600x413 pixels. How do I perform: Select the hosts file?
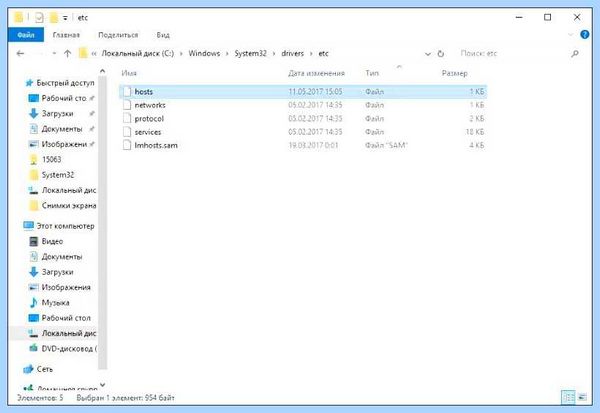(303, 91)
